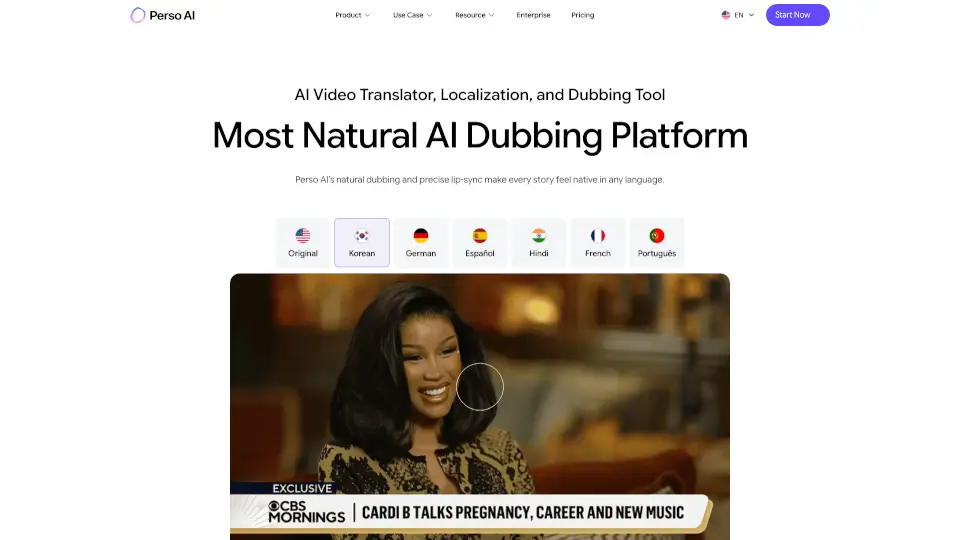This screenshot has height=540, width=960.
Task: Expand the Resource dropdown arrow
Action: pyautogui.click(x=491, y=15)
